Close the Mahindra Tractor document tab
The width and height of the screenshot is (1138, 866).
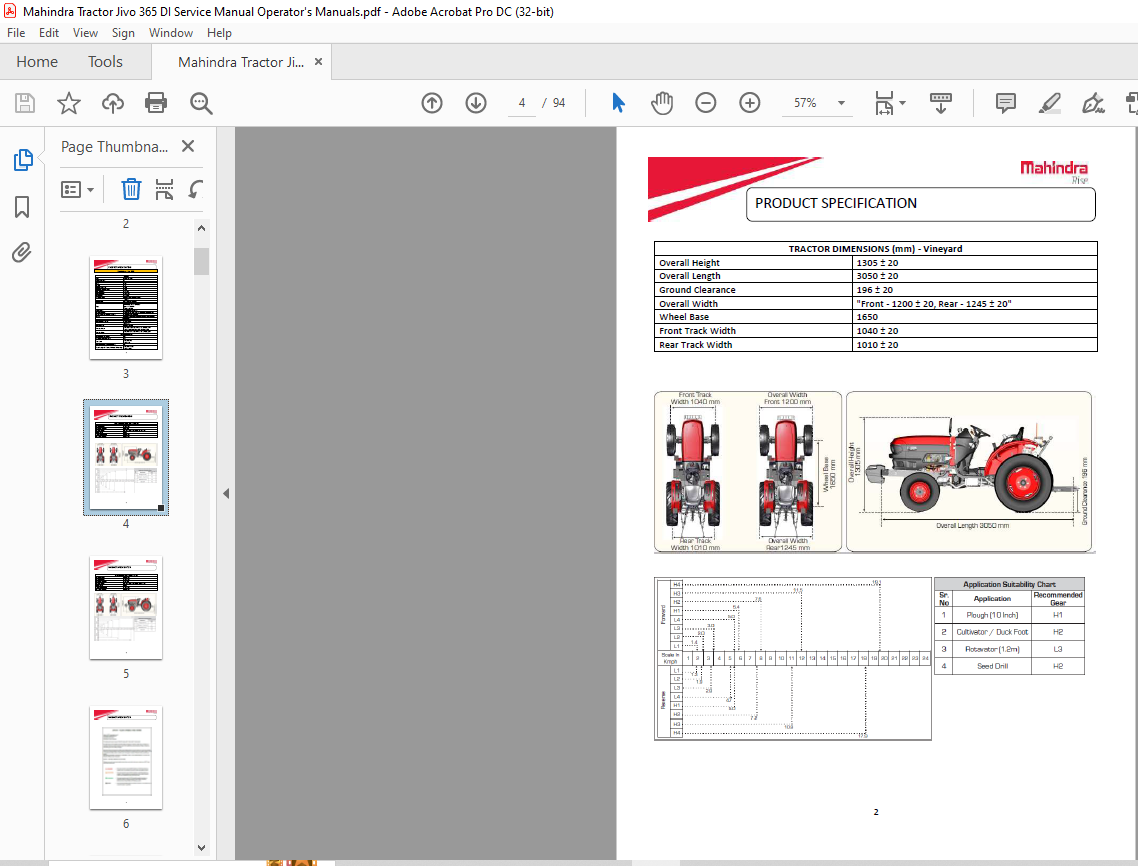318,62
